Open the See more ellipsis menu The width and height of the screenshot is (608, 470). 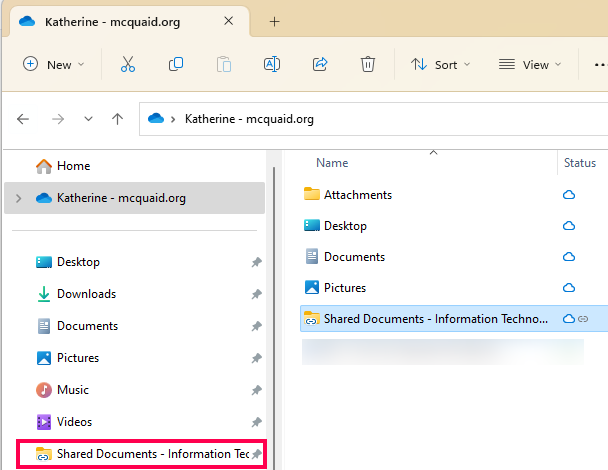(600, 64)
